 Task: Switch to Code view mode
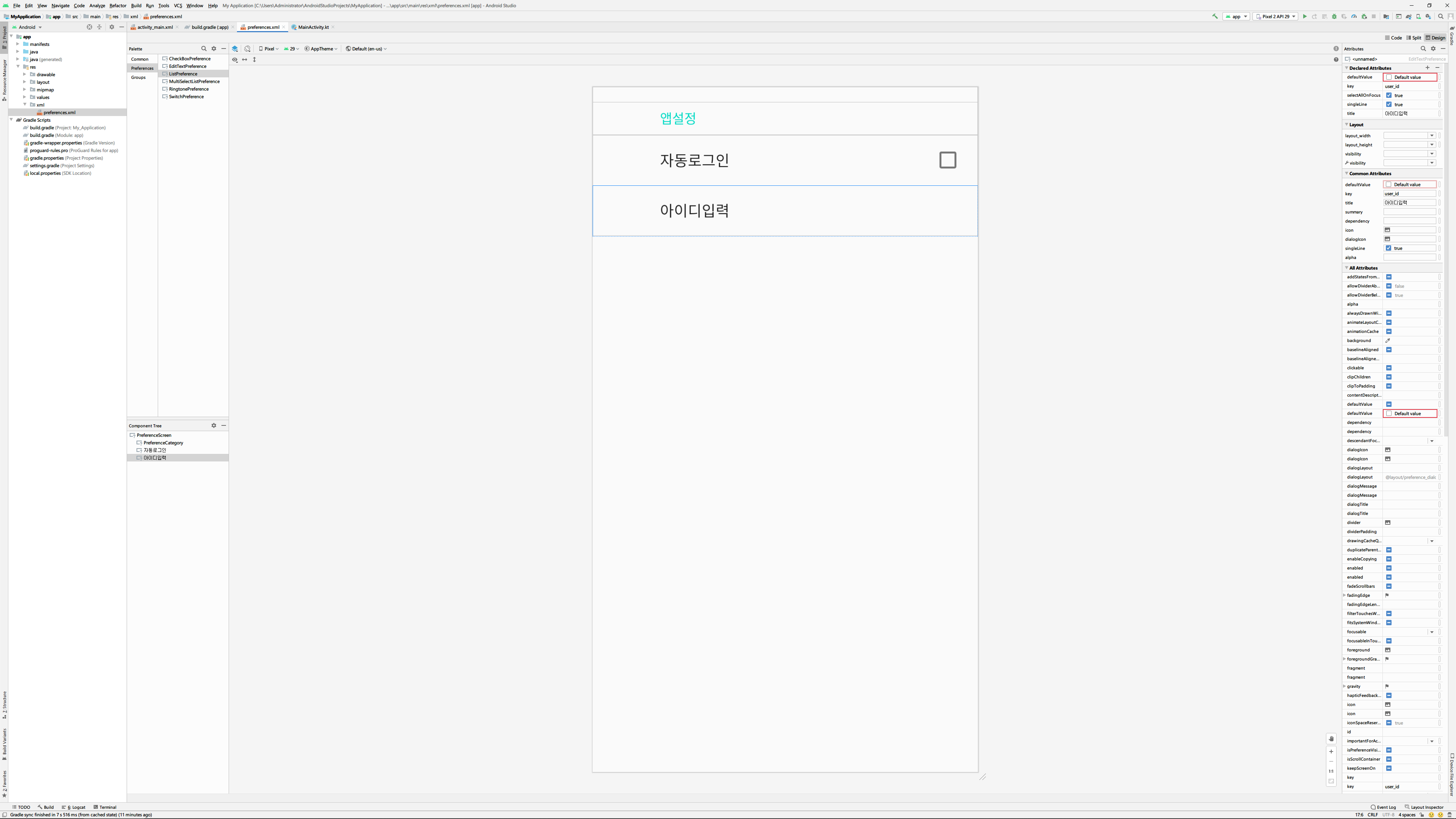click(1393, 38)
